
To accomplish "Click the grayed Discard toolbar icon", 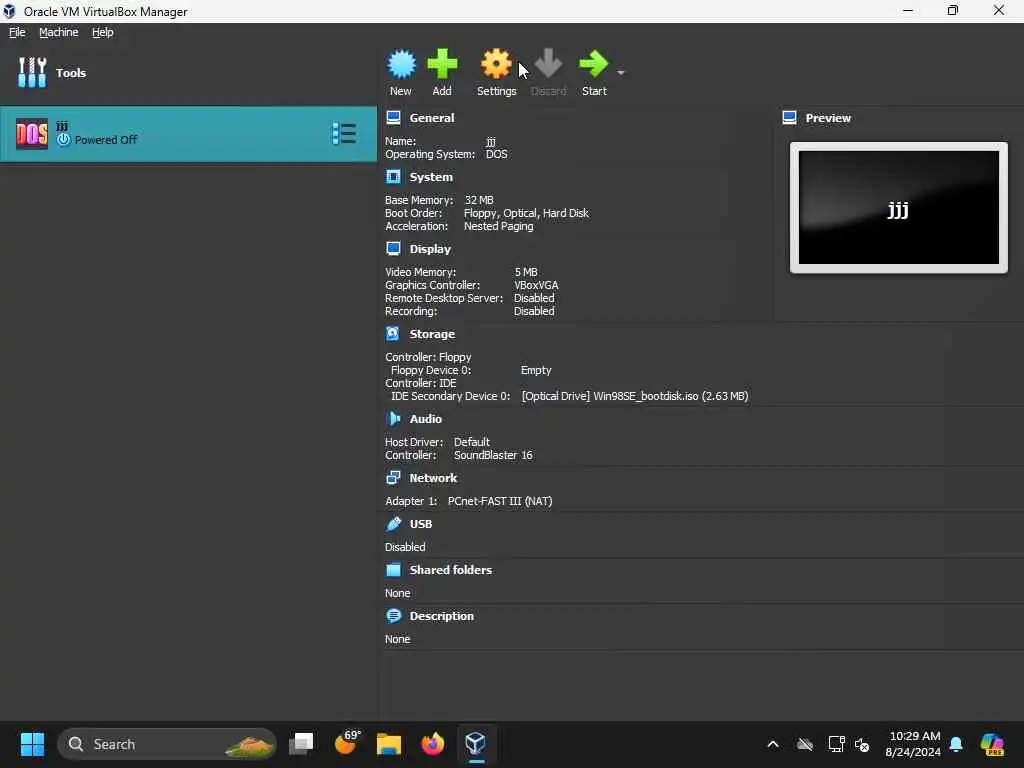I will click(x=548, y=64).
